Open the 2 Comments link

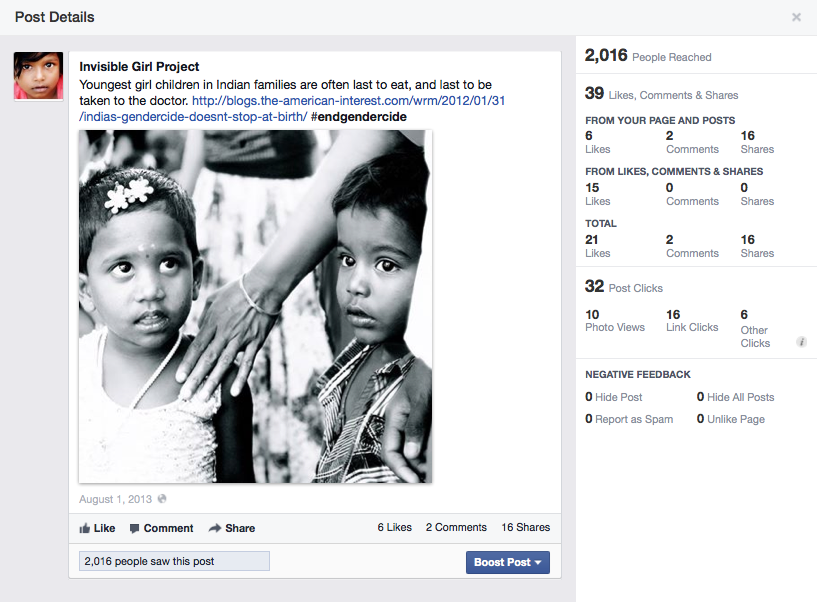[456, 527]
